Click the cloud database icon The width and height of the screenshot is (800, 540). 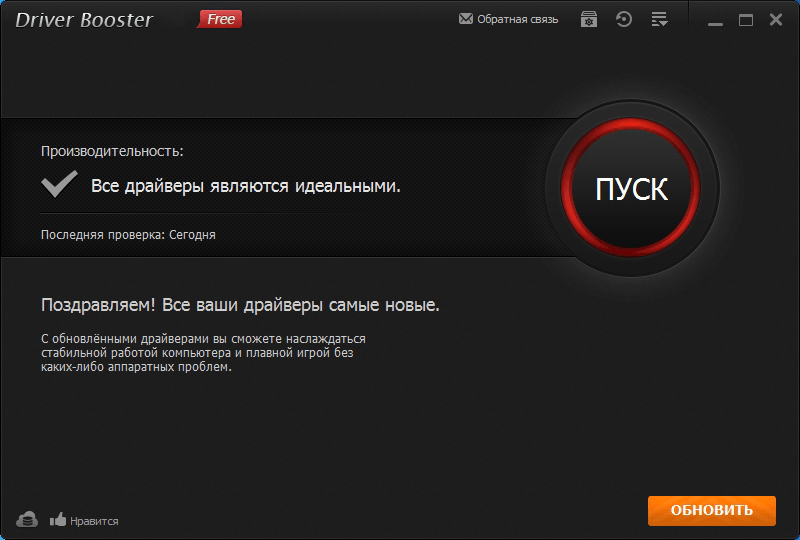[27, 520]
